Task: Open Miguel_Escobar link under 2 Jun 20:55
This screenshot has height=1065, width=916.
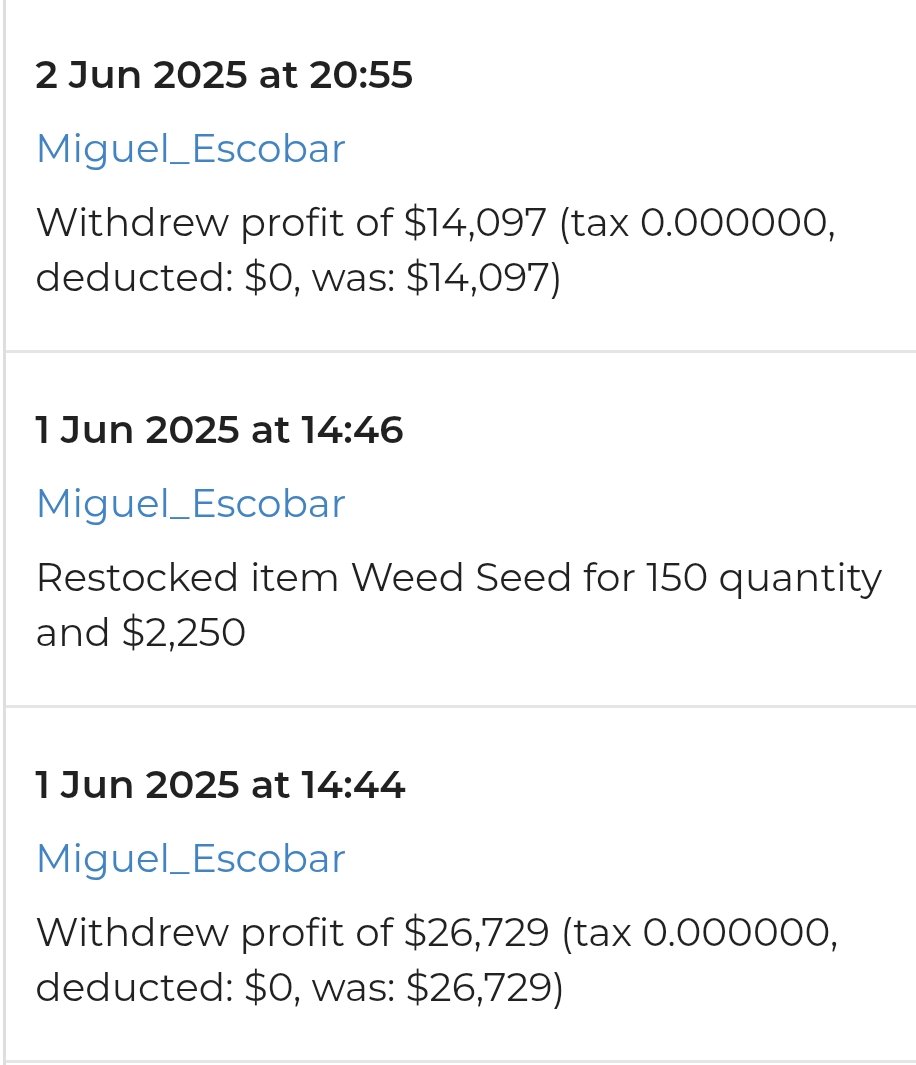Action: [x=191, y=149]
